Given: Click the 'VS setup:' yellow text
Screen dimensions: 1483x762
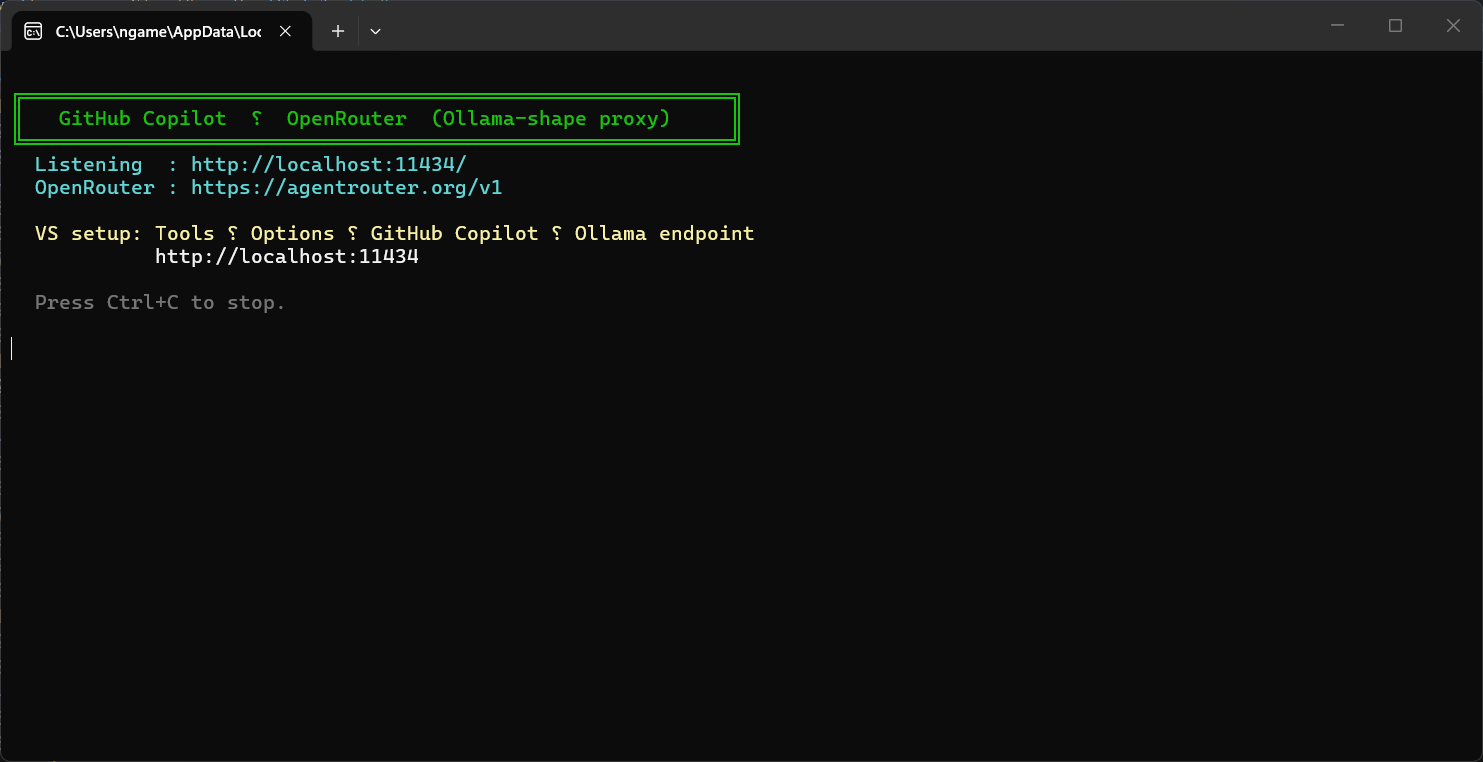Looking at the screenshot, I should coord(89,233).
